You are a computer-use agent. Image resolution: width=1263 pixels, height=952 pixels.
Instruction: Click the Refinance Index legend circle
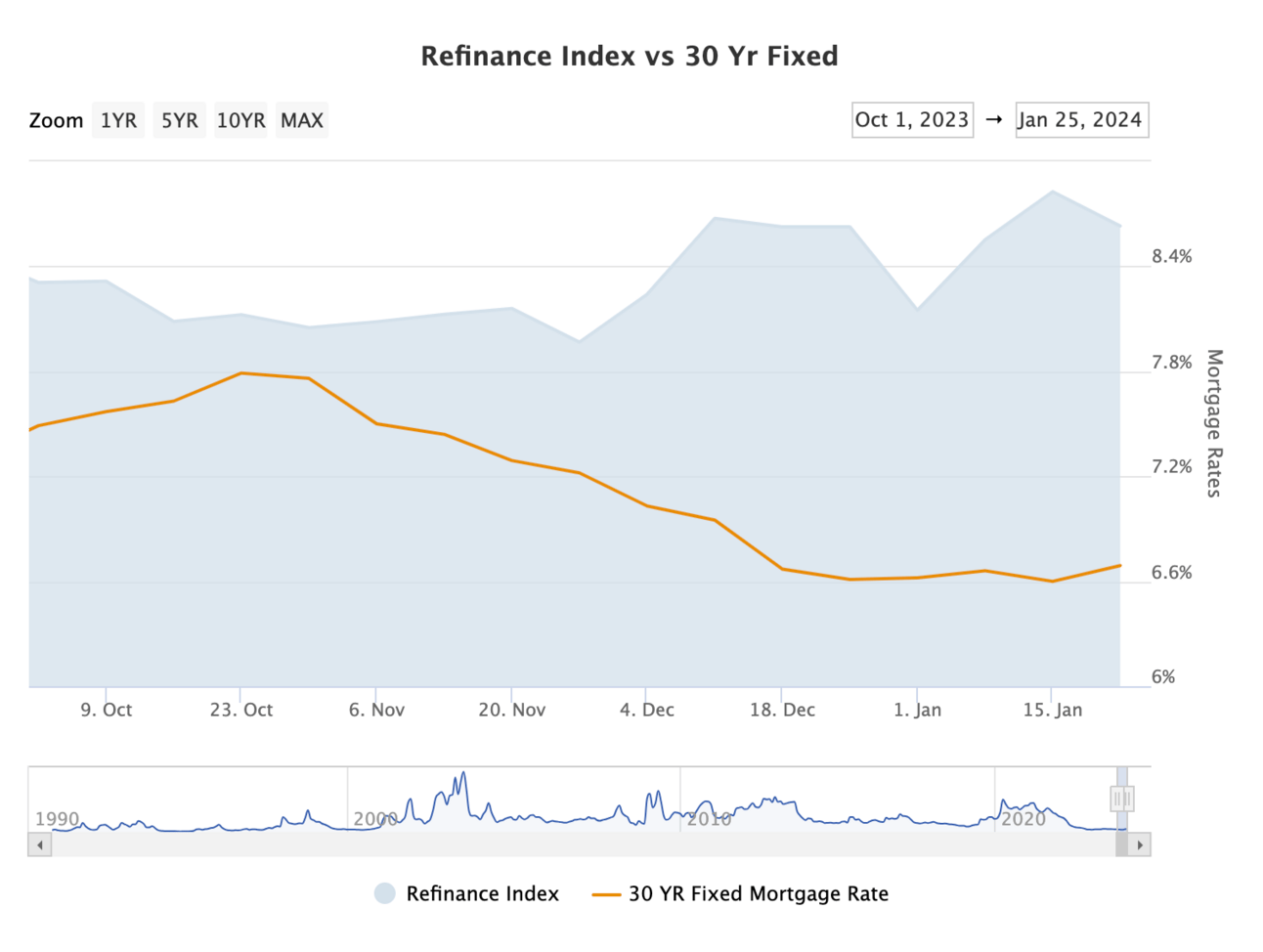385,893
